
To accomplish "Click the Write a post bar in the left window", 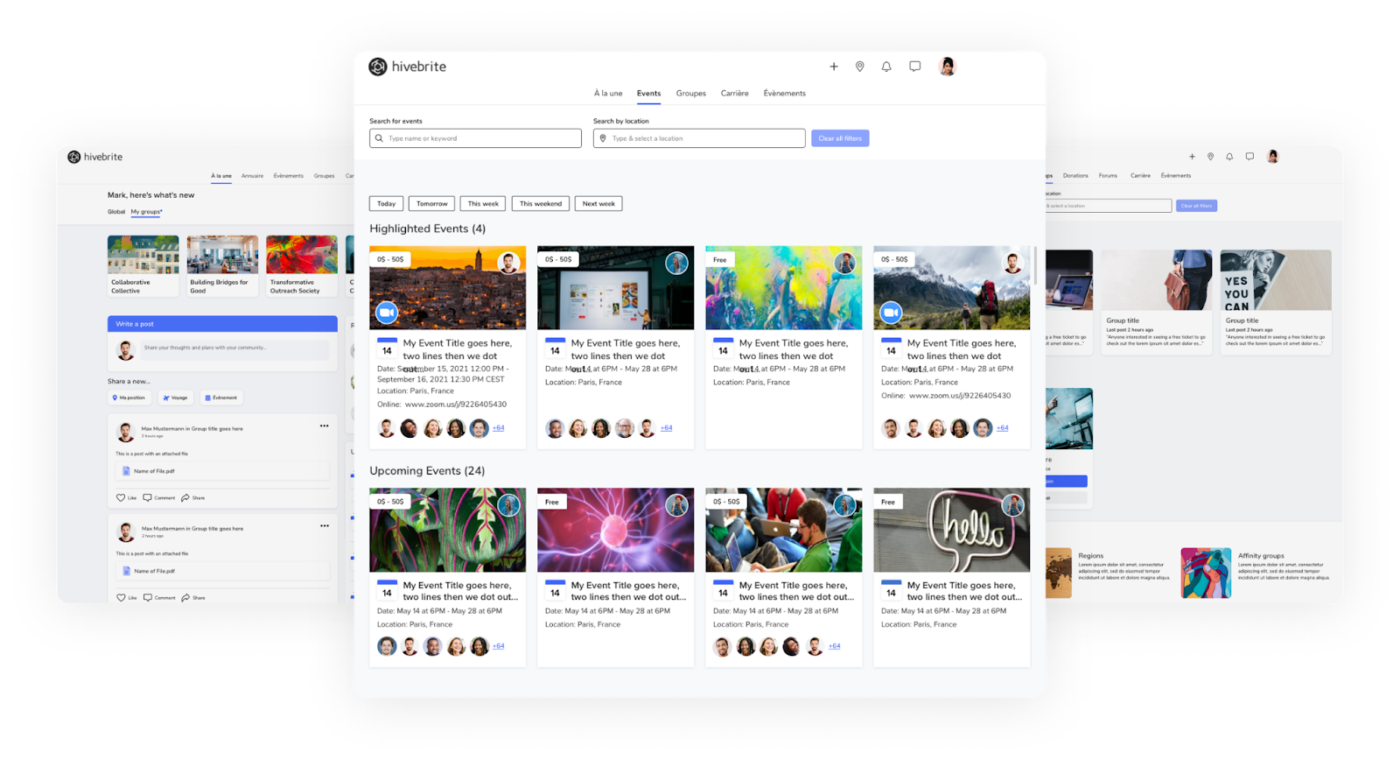I will [222, 324].
